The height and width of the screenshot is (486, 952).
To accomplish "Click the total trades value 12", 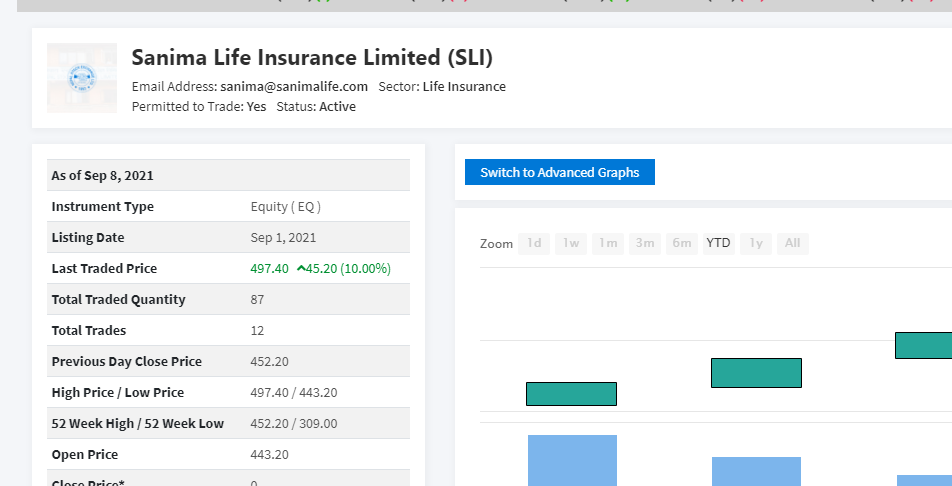I will (x=257, y=330).
